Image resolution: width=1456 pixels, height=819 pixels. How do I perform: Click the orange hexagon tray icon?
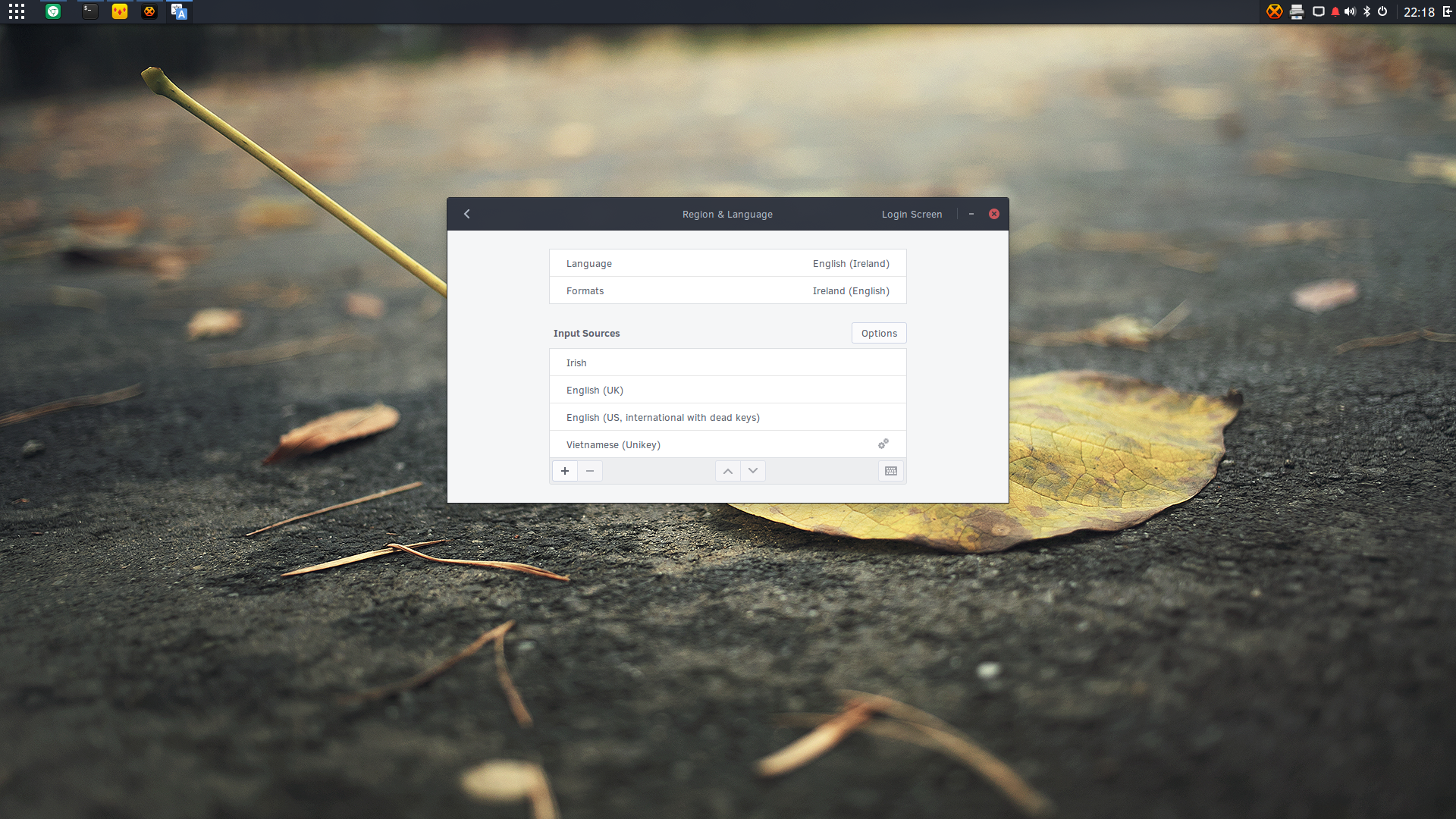click(1274, 11)
